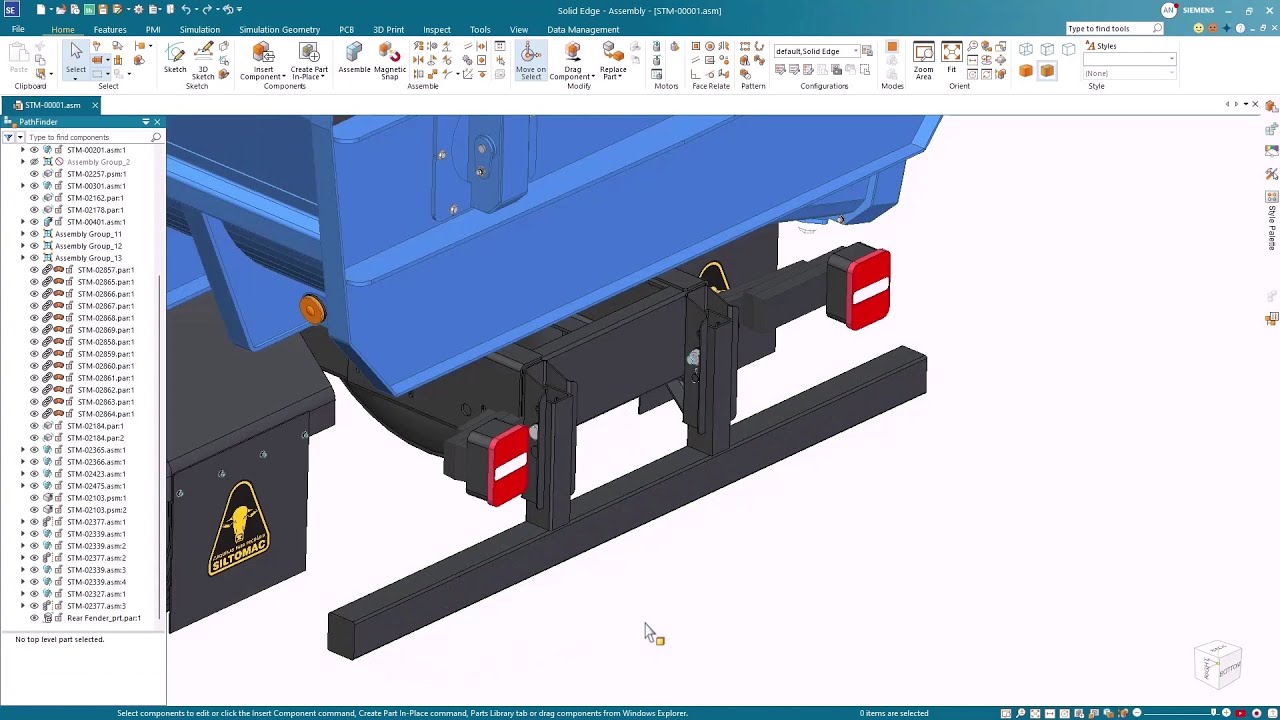Click the wireframe cube display icon
The image size is (1280, 720).
[x=1026, y=49]
